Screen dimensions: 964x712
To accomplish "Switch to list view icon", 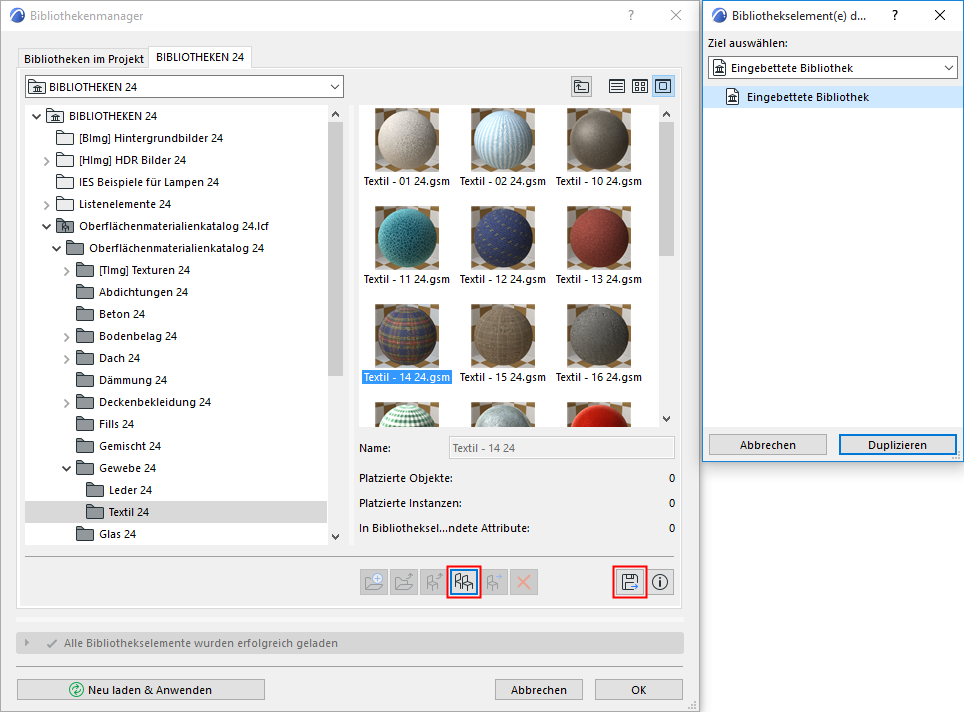I will coord(617,86).
